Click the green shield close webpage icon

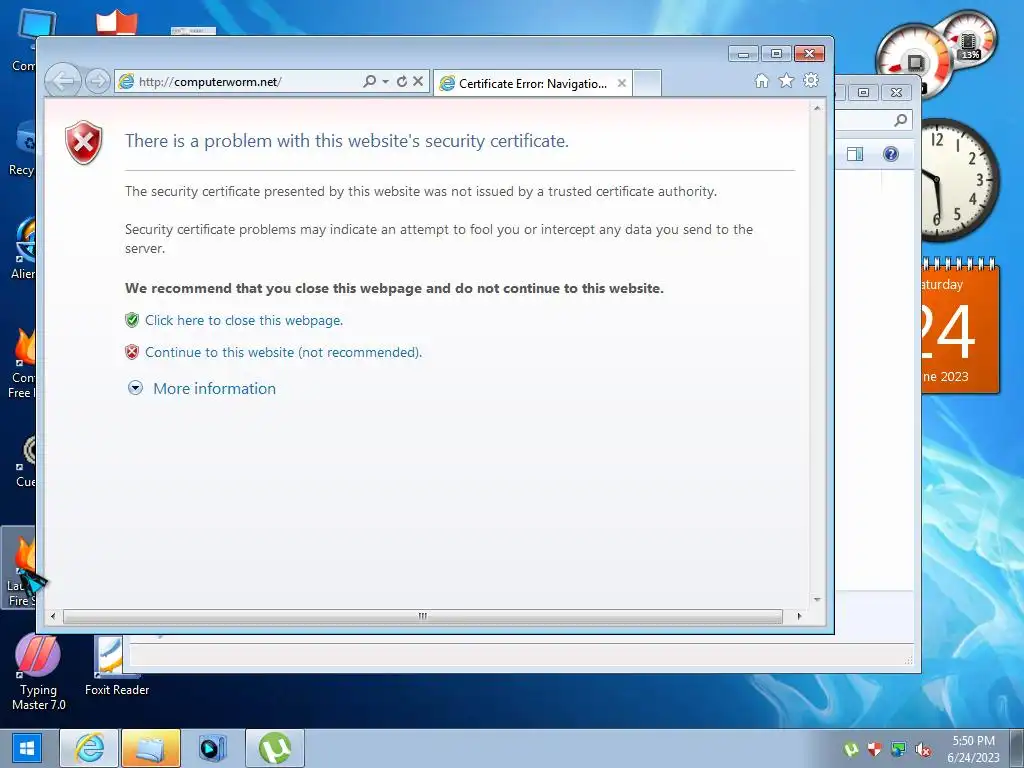tap(132, 320)
